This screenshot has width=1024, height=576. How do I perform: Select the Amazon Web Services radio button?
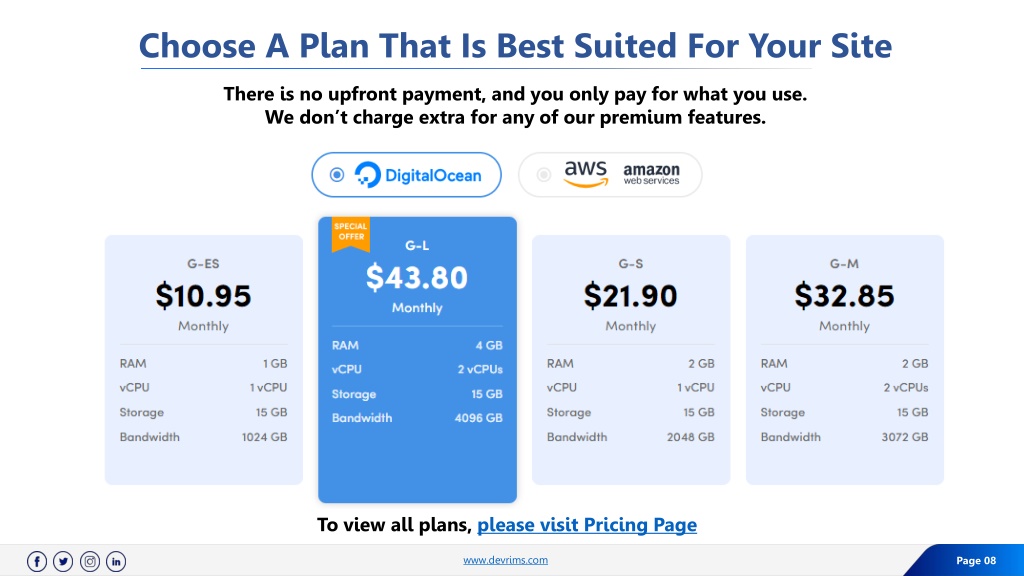[543, 174]
